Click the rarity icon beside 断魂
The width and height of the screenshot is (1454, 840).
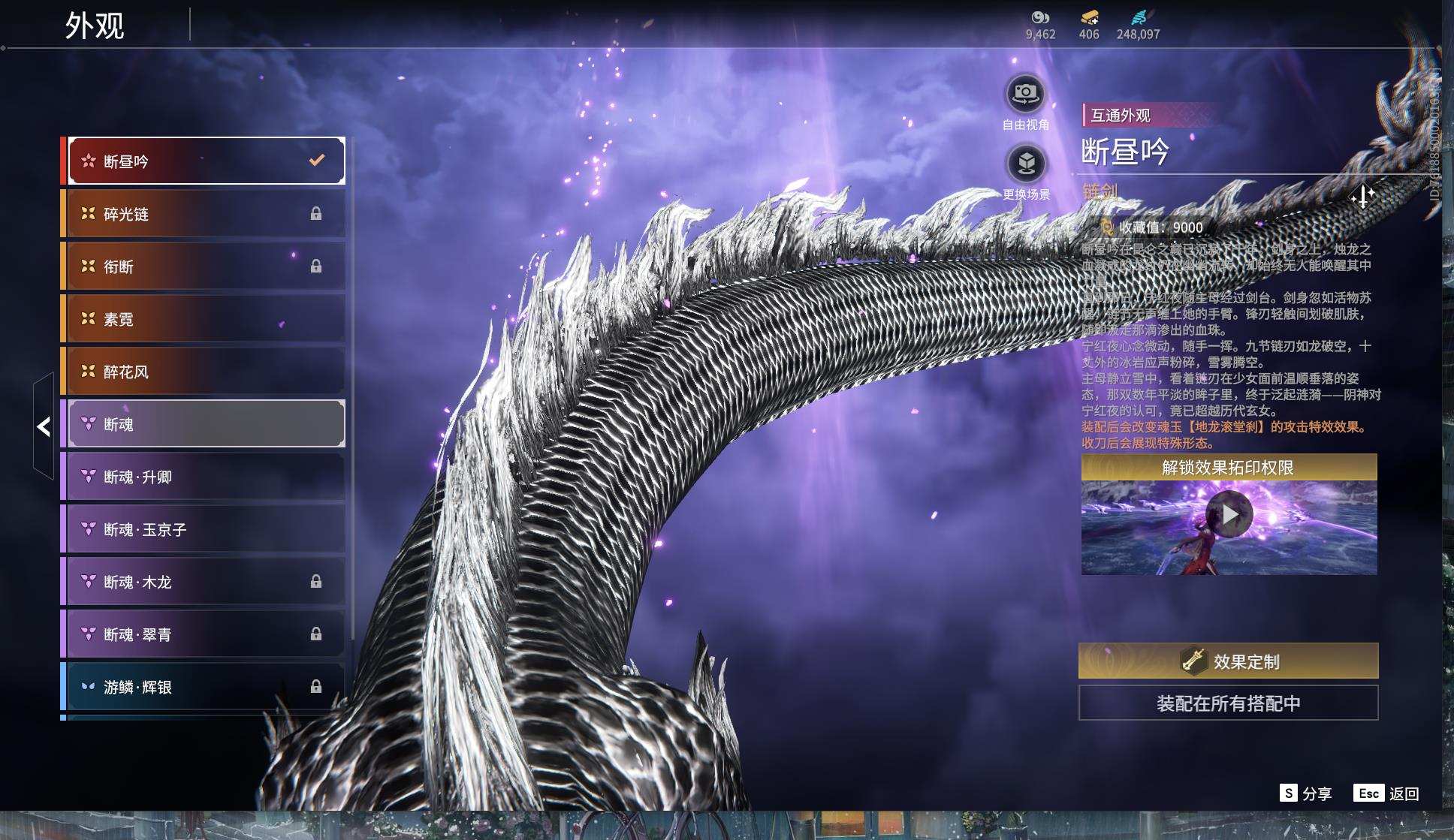pos(88,423)
